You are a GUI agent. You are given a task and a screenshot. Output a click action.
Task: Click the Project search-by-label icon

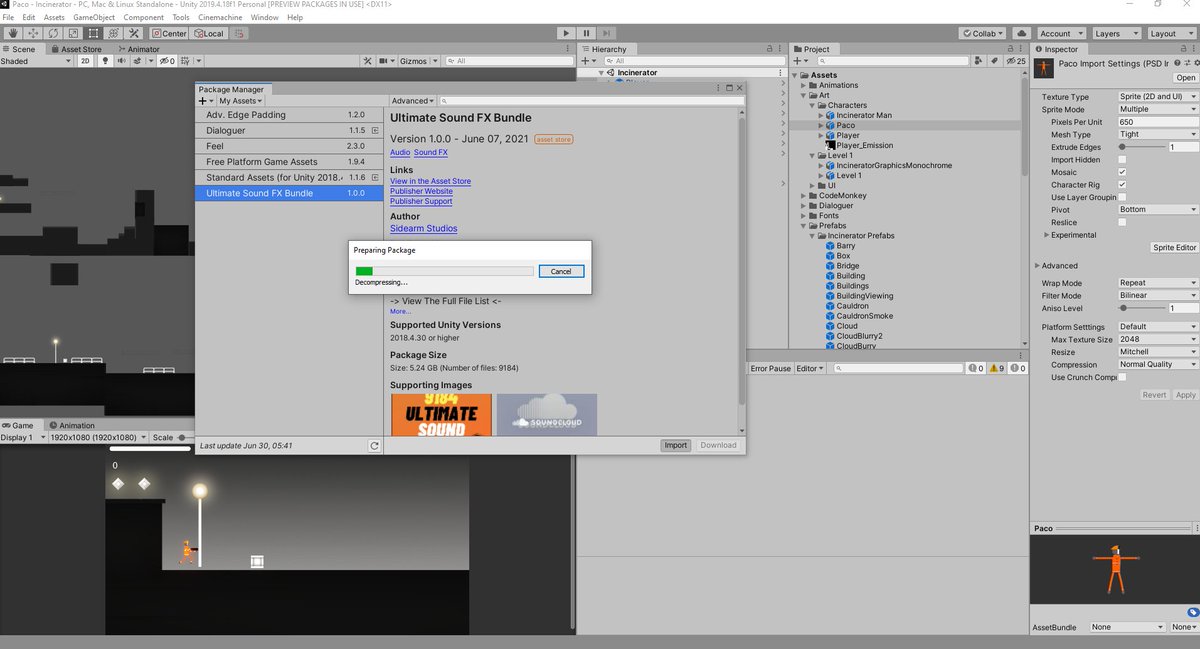(x=997, y=61)
